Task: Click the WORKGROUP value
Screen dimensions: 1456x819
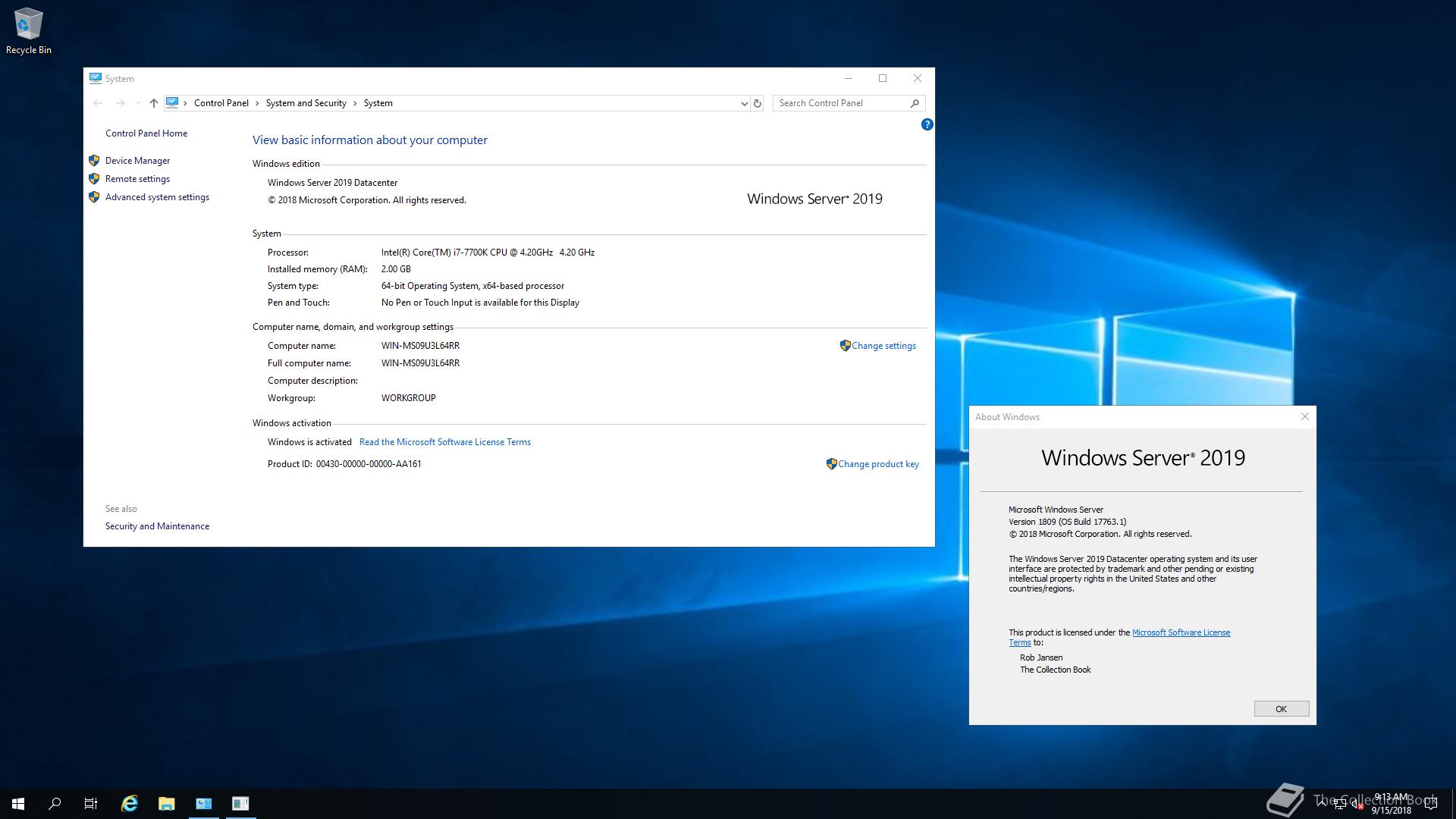Action: click(408, 398)
